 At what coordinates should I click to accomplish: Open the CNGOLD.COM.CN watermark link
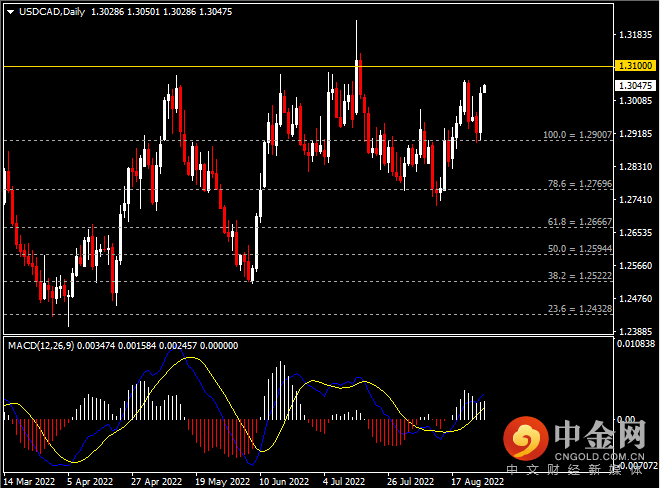599,456
